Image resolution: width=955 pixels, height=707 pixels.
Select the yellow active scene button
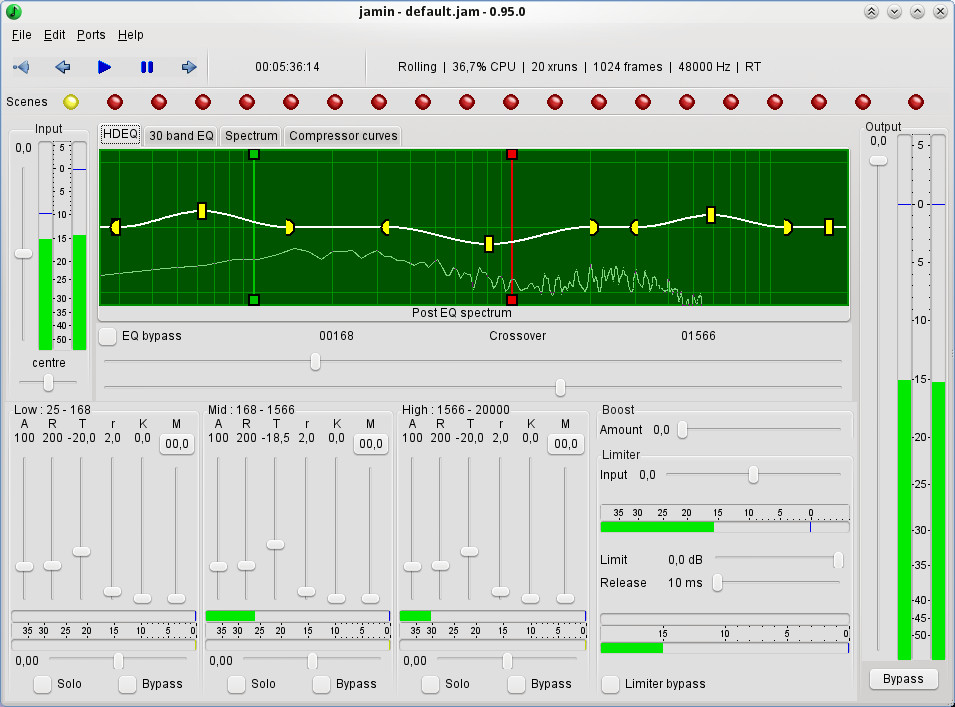(x=71, y=102)
